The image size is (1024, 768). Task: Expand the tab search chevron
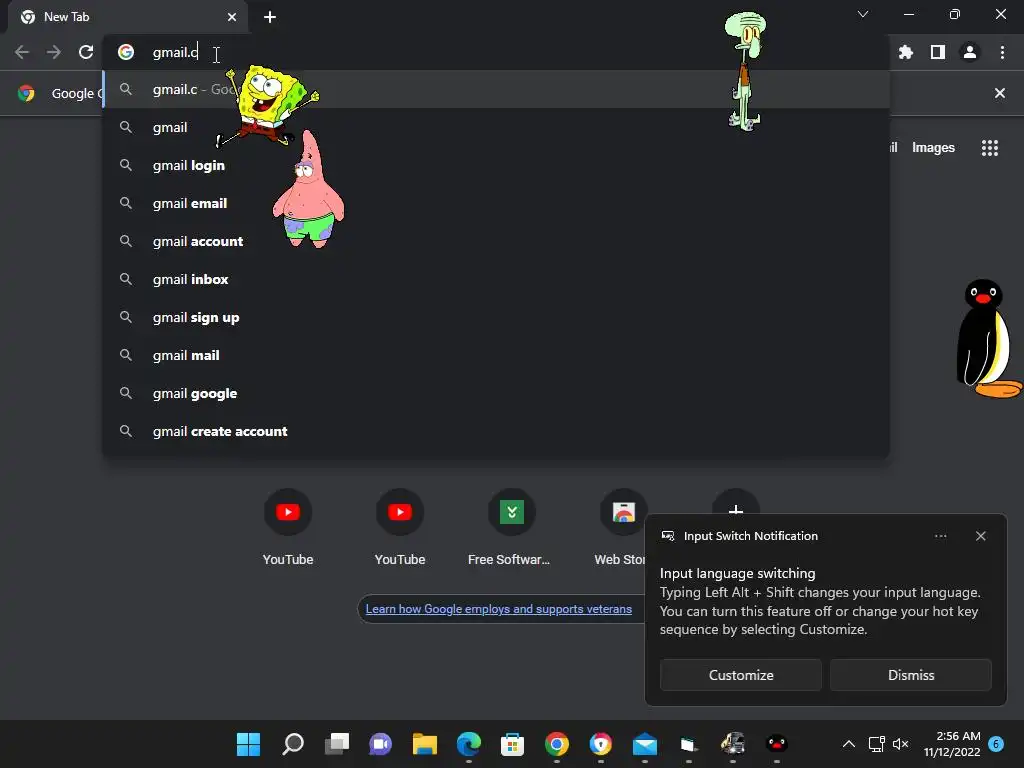863,14
